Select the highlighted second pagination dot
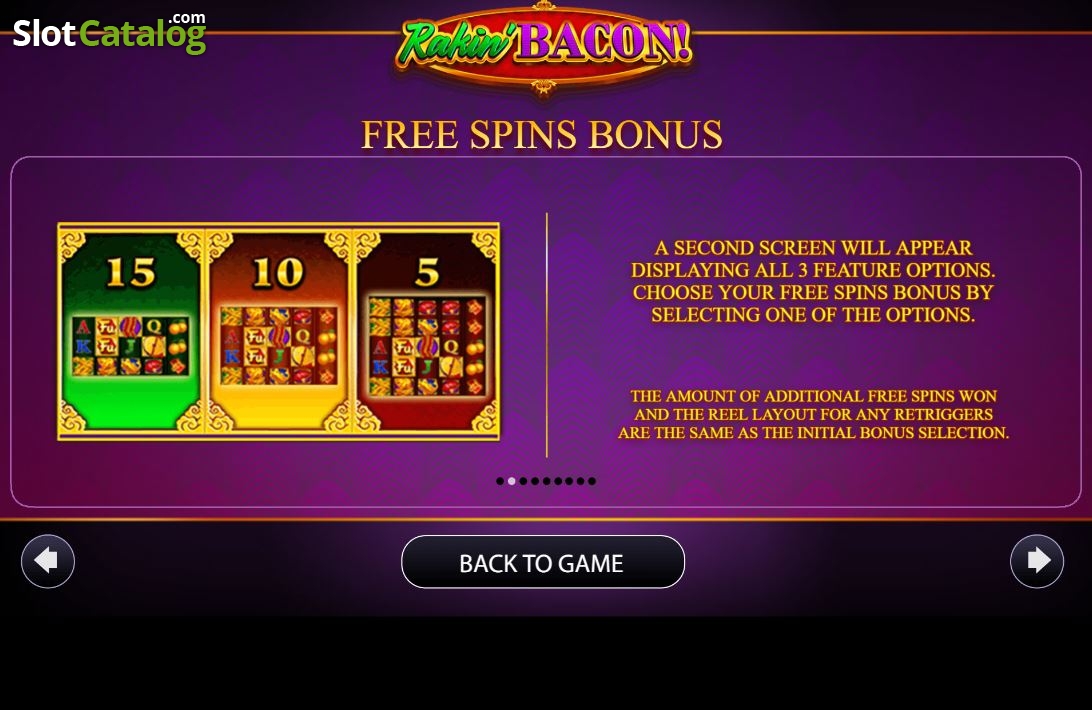This screenshot has height=710, width=1092. click(511, 481)
